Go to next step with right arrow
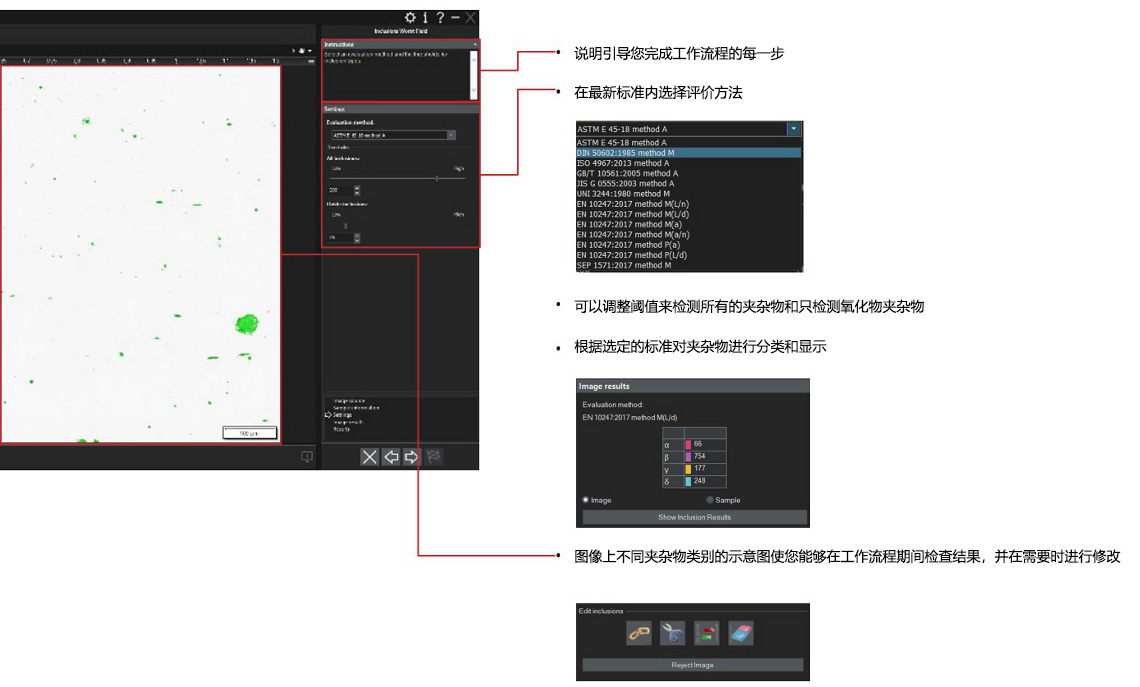The width and height of the screenshot is (1140, 687). 411,457
